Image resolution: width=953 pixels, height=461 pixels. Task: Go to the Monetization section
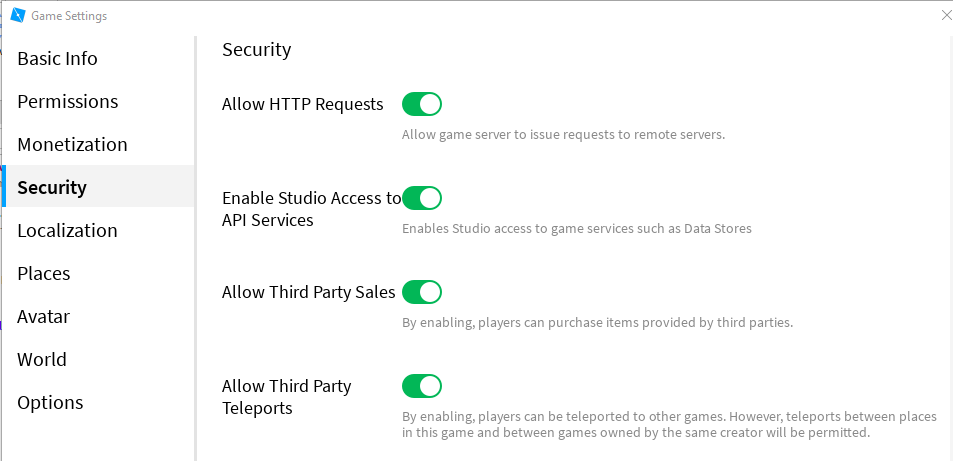[x=72, y=145]
